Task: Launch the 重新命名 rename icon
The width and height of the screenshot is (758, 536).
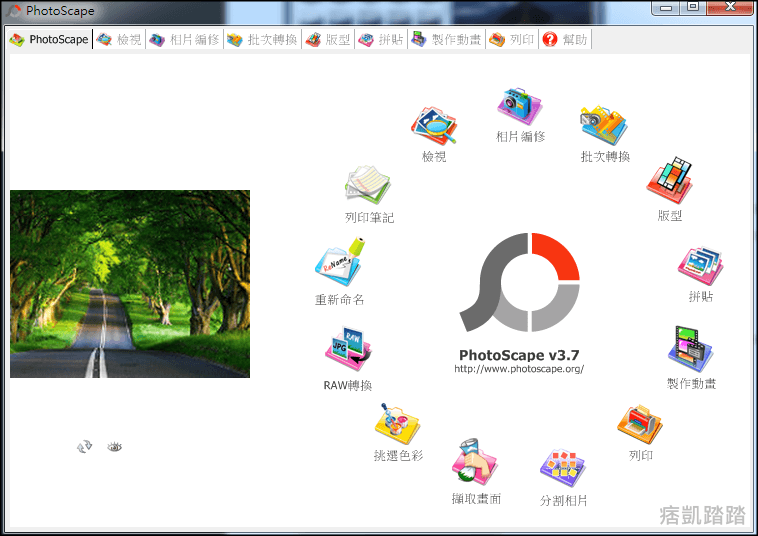Action: (339, 261)
